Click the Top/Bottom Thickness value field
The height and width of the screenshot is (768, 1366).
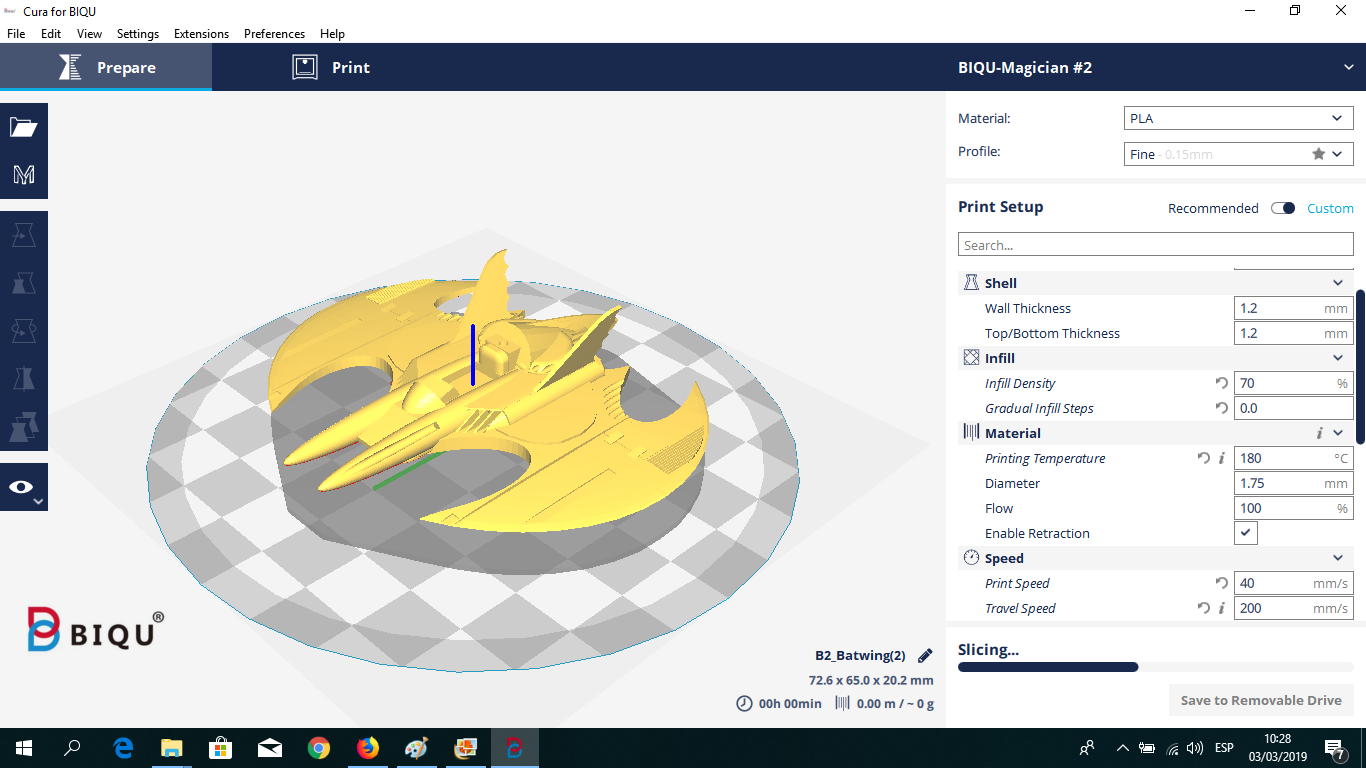pos(1294,333)
